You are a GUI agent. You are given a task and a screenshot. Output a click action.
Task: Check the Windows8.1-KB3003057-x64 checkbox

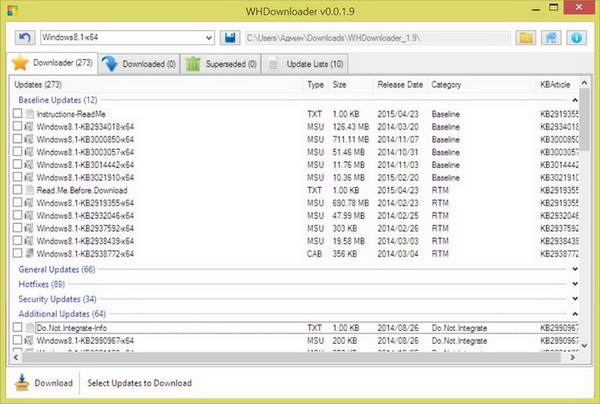pos(17,151)
